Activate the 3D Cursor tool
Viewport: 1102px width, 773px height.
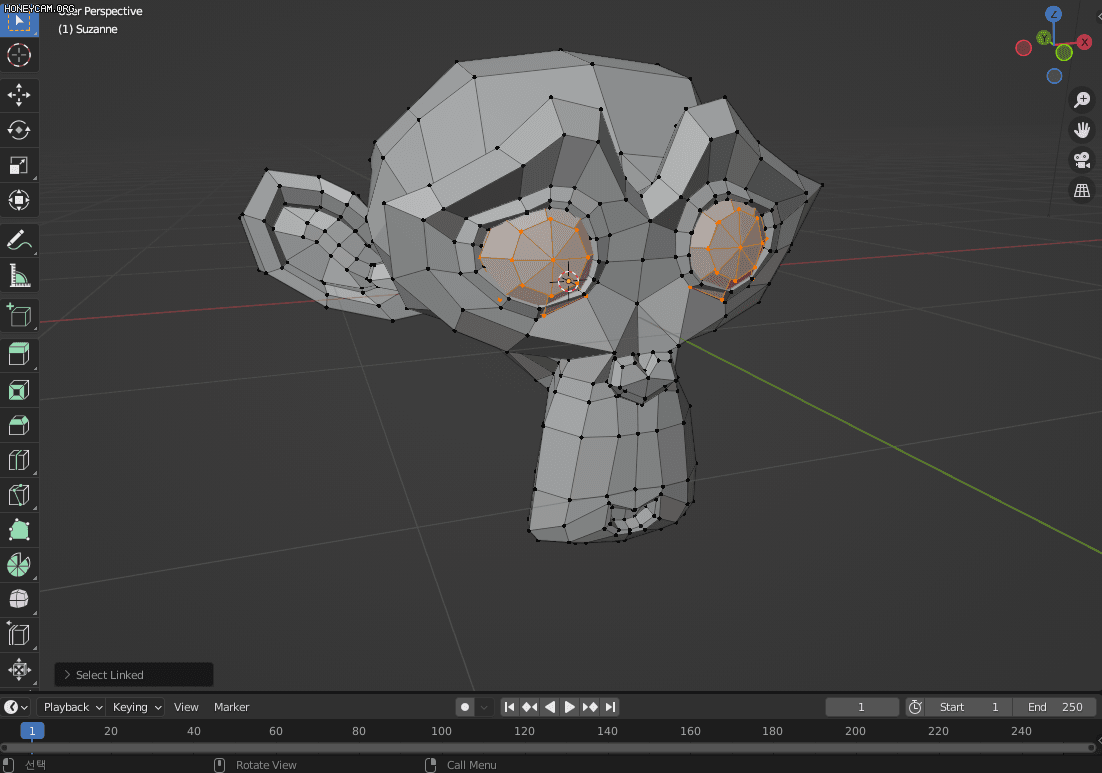point(19,55)
